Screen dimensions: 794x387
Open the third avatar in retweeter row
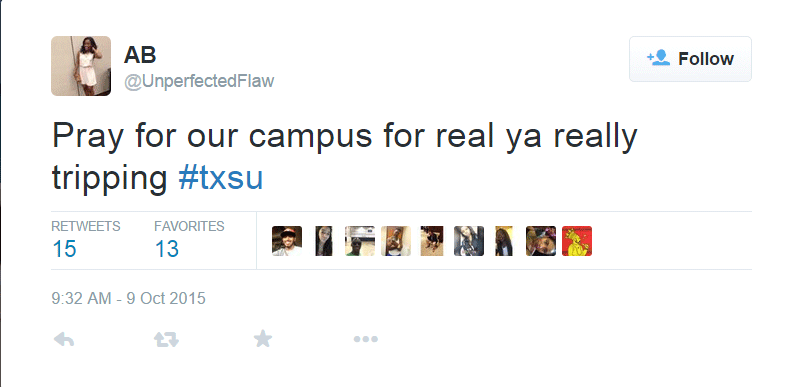click(360, 241)
